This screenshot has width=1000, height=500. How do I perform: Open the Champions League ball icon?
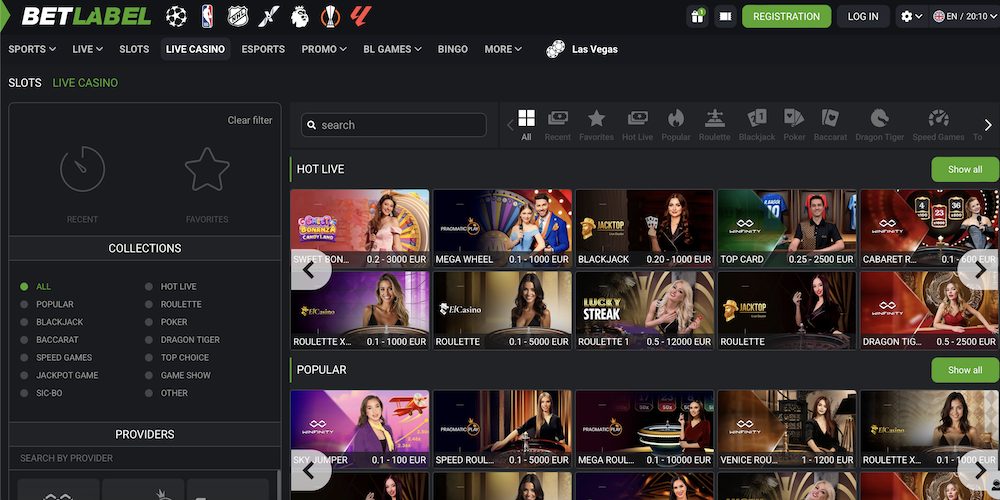176,17
